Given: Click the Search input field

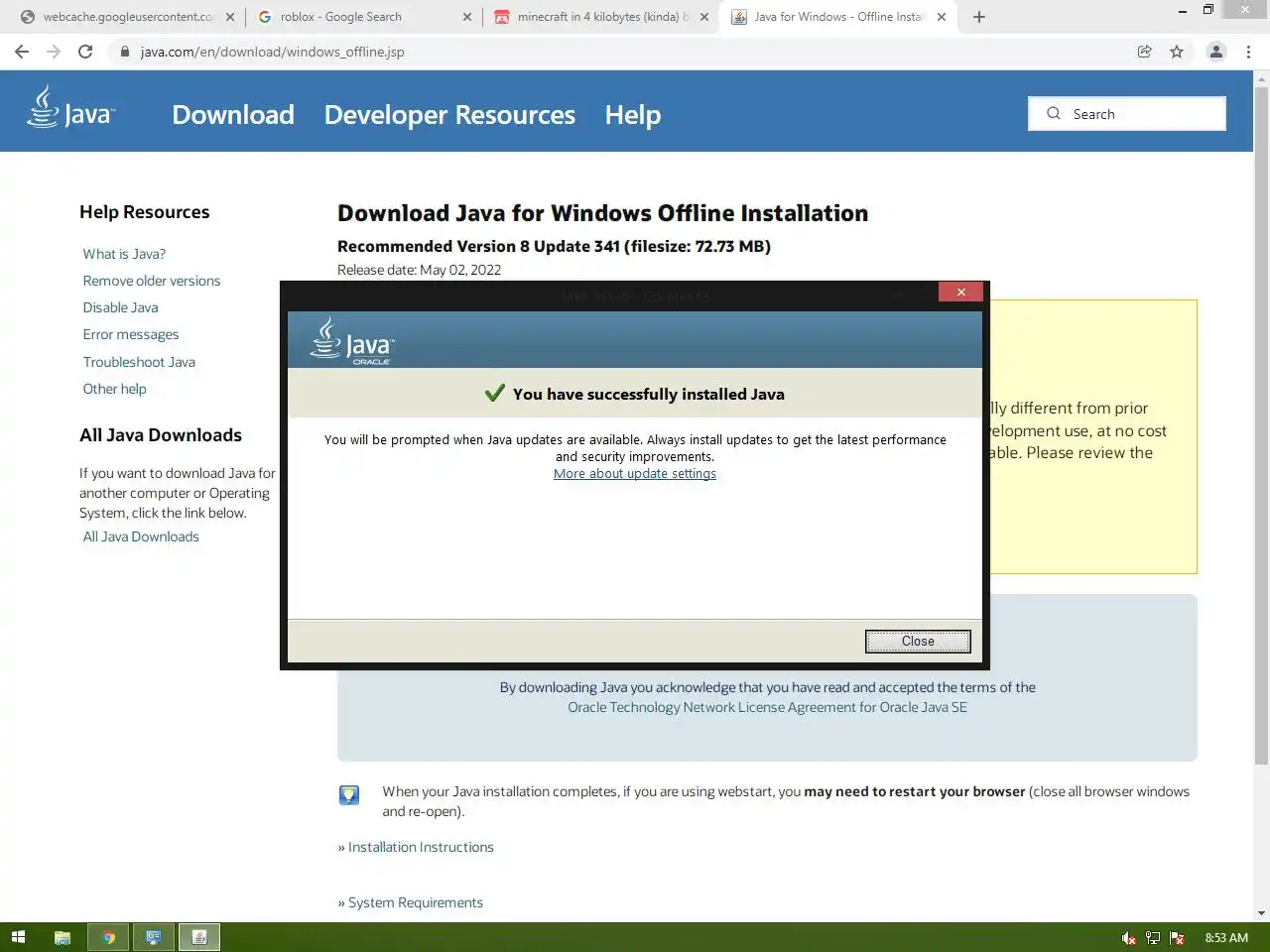Looking at the screenshot, I should pos(1127,114).
